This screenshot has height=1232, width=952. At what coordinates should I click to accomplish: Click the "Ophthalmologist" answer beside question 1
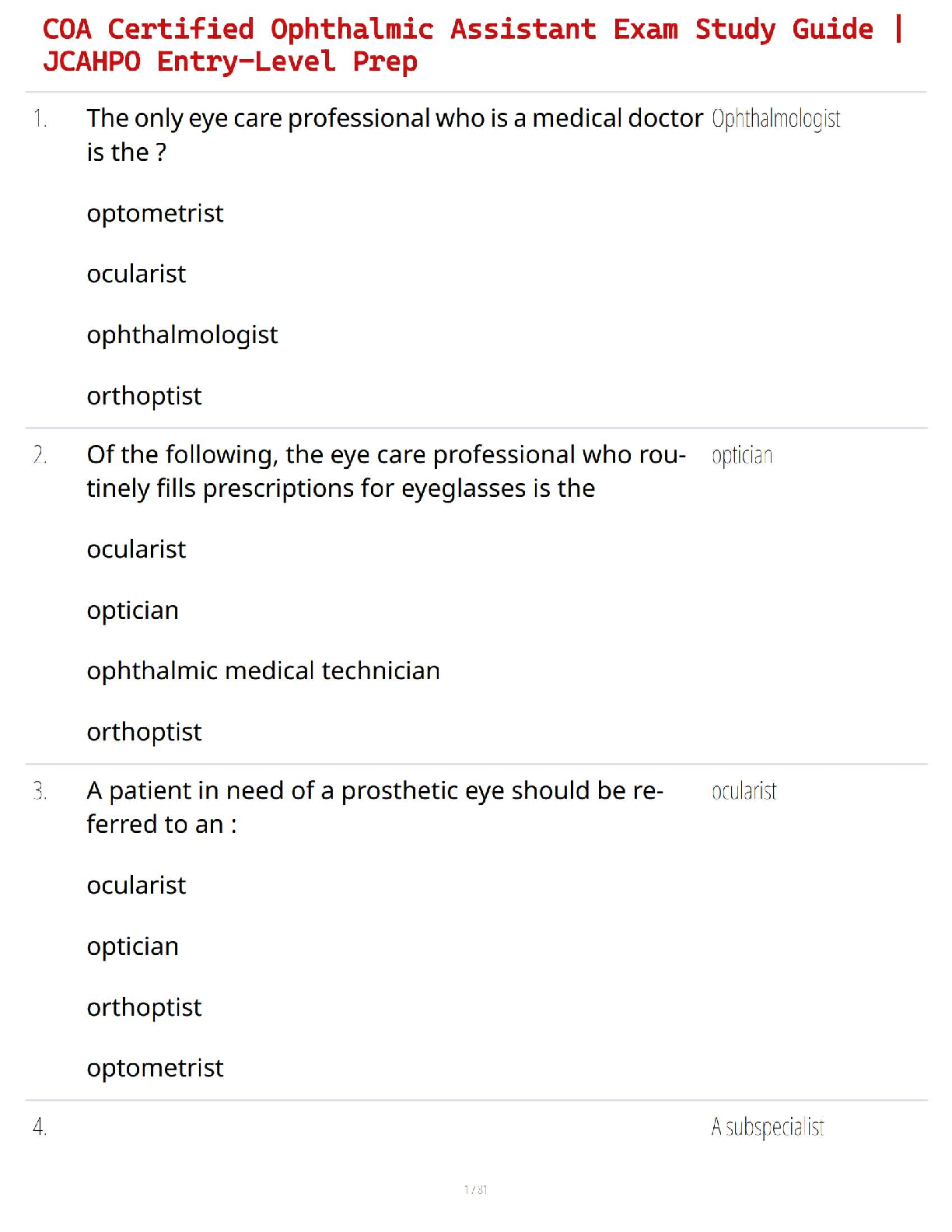click(x=775, y=119)
